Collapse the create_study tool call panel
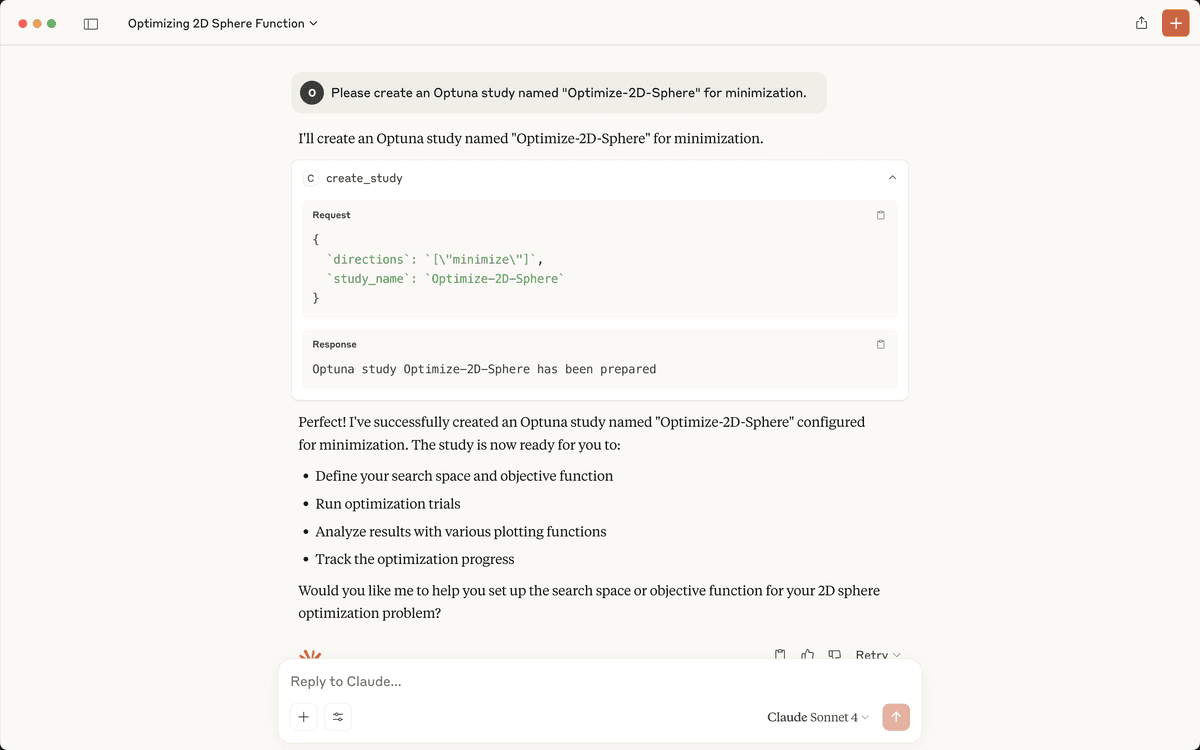 (x=892, y=178)
